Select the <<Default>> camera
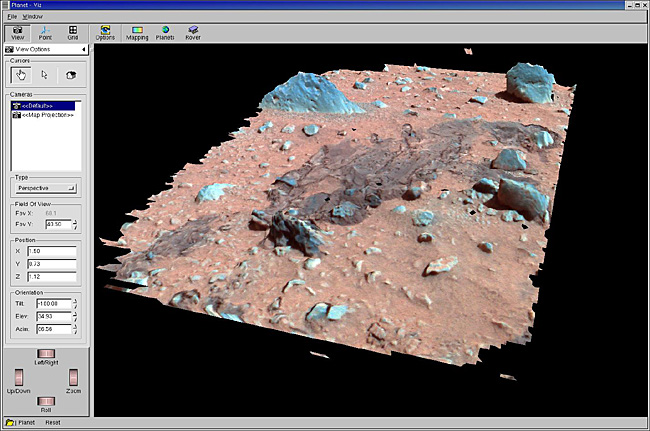Image resolution: width=650 pixels, height=431 pixels. click(x=37, y=105)
